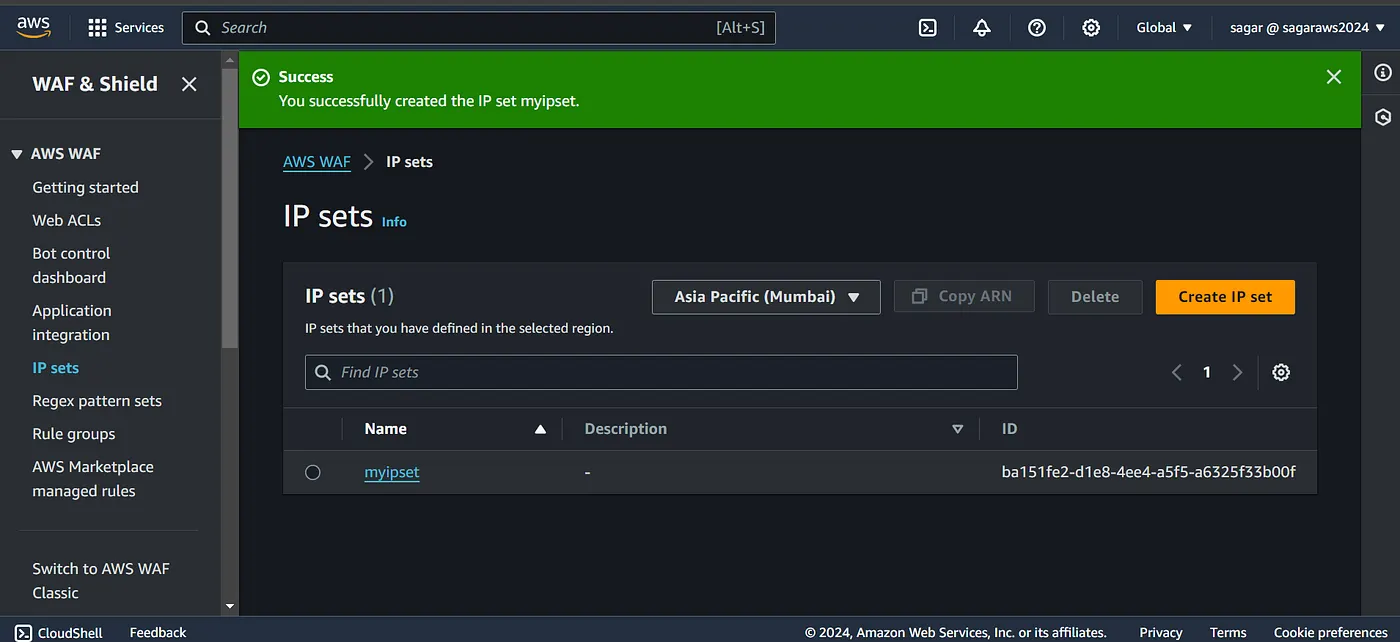Change the Asia Pacific (Mumbai) region selector

point(766,297)
